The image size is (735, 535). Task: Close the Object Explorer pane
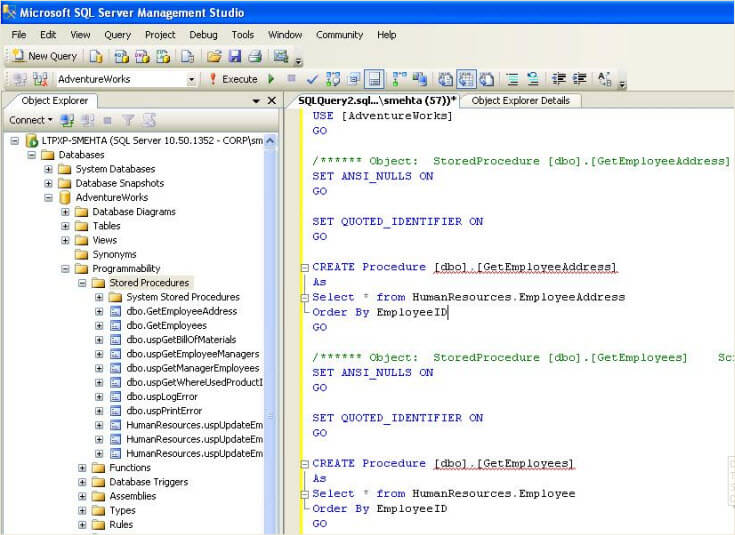pos(271,100)
